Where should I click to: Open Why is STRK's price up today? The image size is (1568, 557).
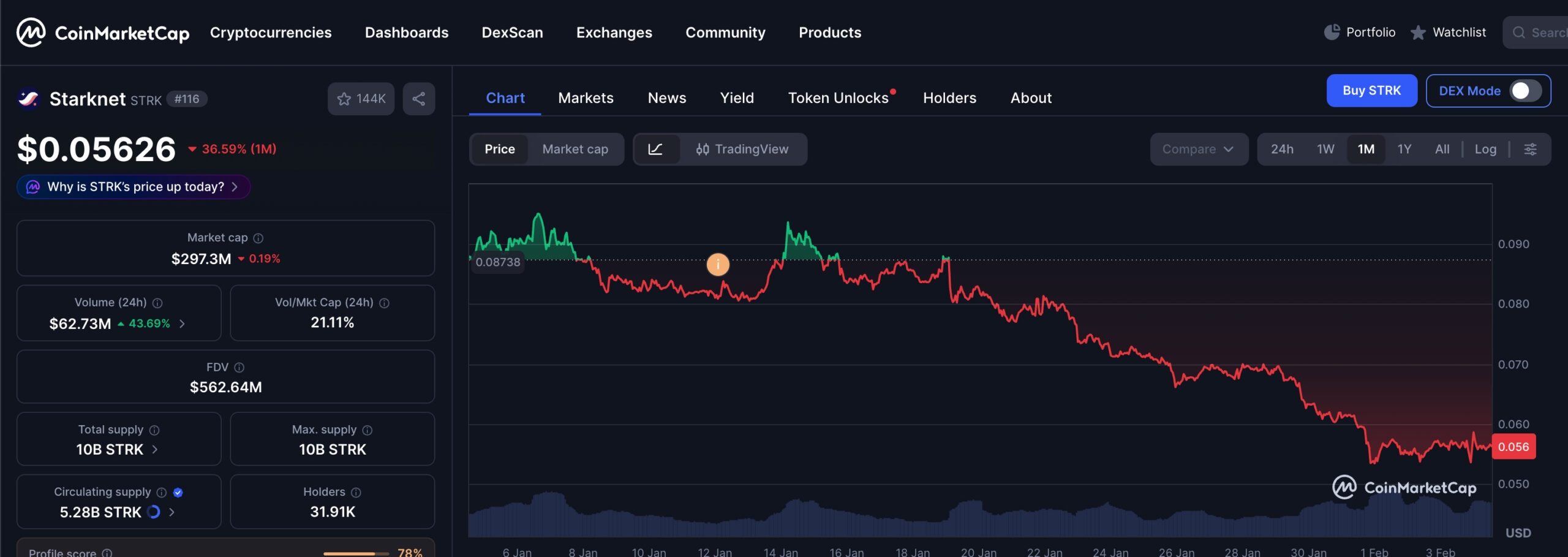(134, 187)
